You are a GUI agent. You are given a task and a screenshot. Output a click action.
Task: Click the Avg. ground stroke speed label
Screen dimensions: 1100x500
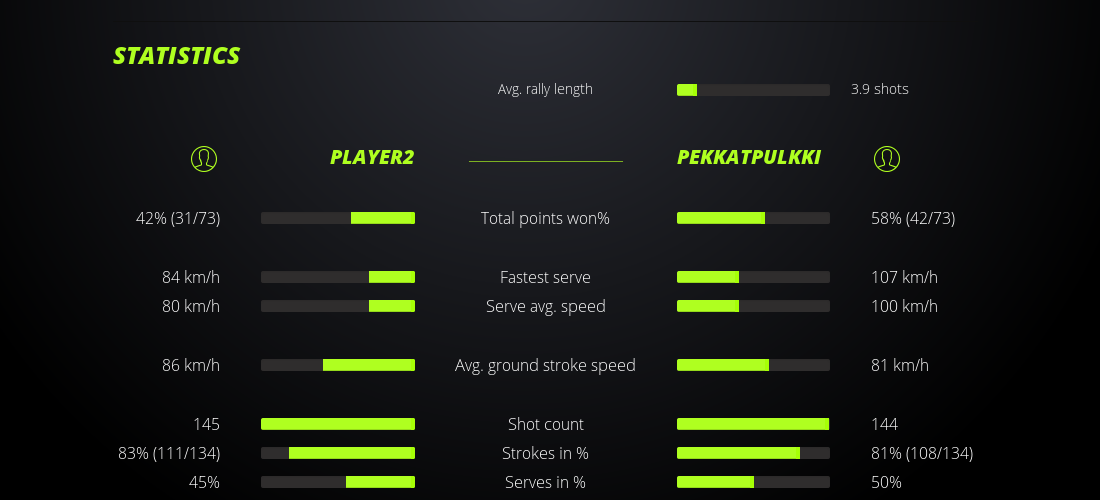click(x=545, y=365)
